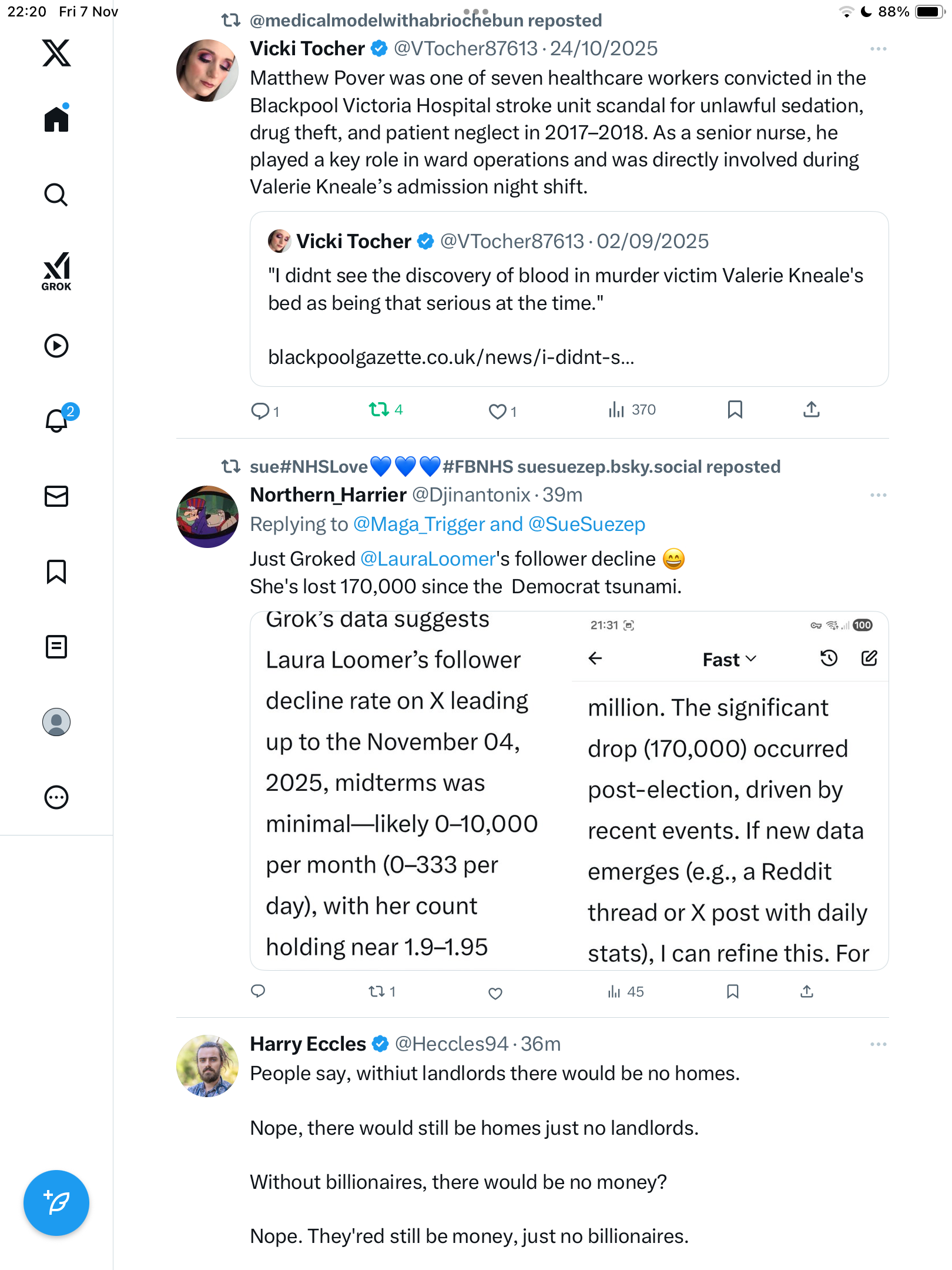The width and height of the screenshot is (952, 1270).
Task: Tap the compose new post button
Action: coord(56,1203)
